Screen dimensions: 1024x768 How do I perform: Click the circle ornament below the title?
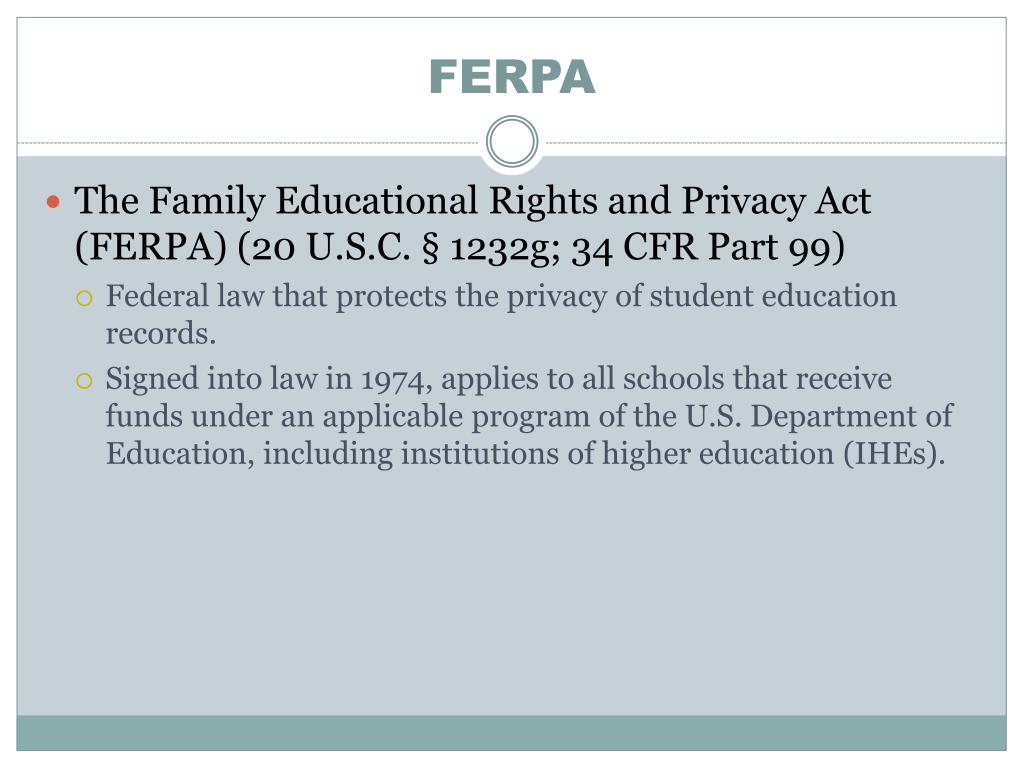point(512,142)
